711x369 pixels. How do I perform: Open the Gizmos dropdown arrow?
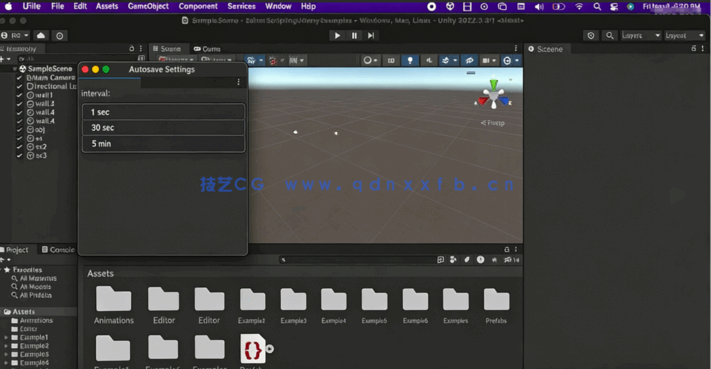pos(516,60)
